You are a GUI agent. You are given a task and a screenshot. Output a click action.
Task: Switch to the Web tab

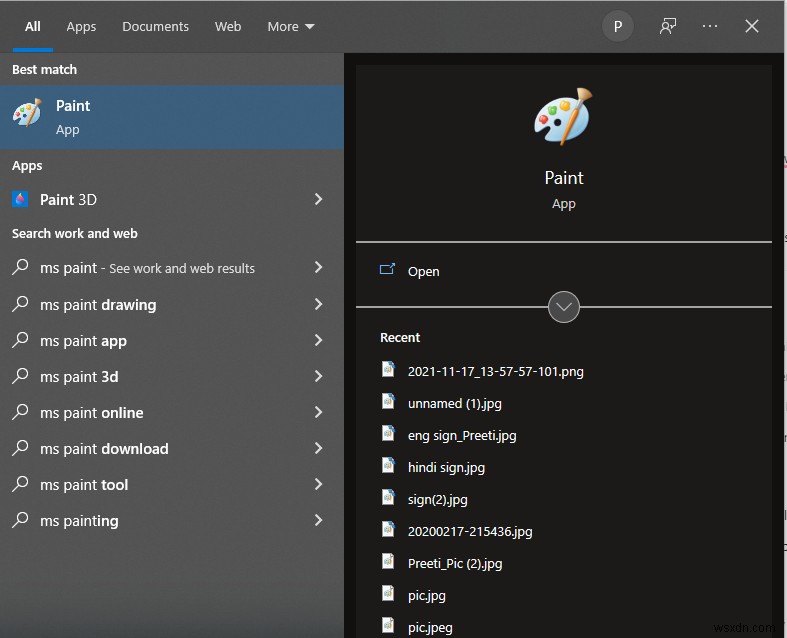228,27
